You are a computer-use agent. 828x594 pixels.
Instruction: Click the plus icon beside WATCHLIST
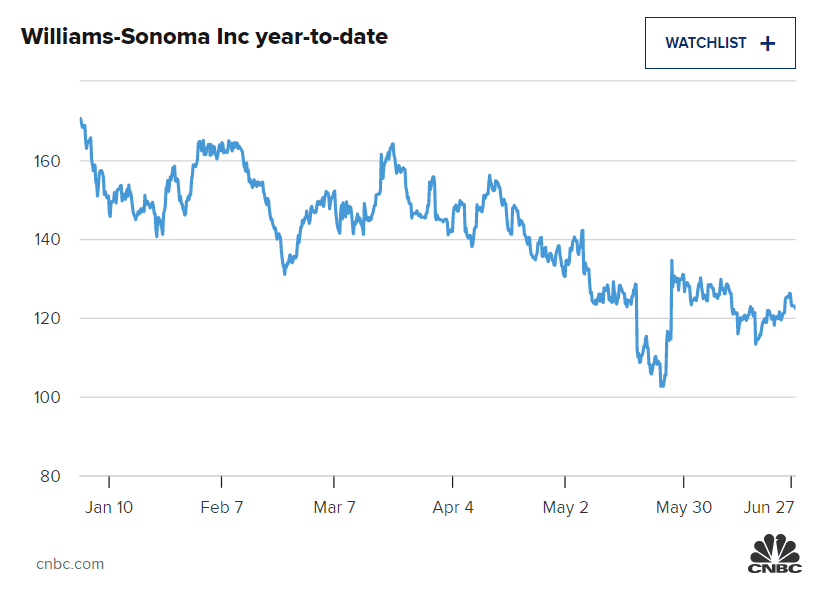click(768, 43)
